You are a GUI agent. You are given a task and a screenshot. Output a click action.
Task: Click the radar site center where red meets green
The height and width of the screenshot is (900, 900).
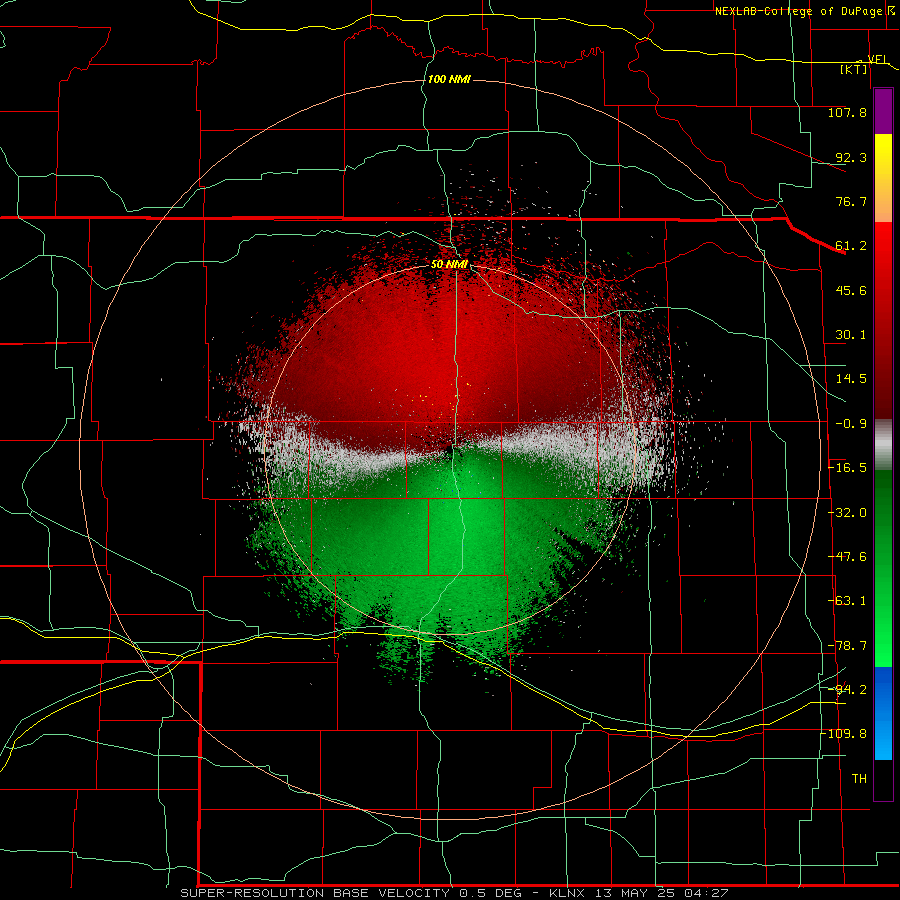449,449
